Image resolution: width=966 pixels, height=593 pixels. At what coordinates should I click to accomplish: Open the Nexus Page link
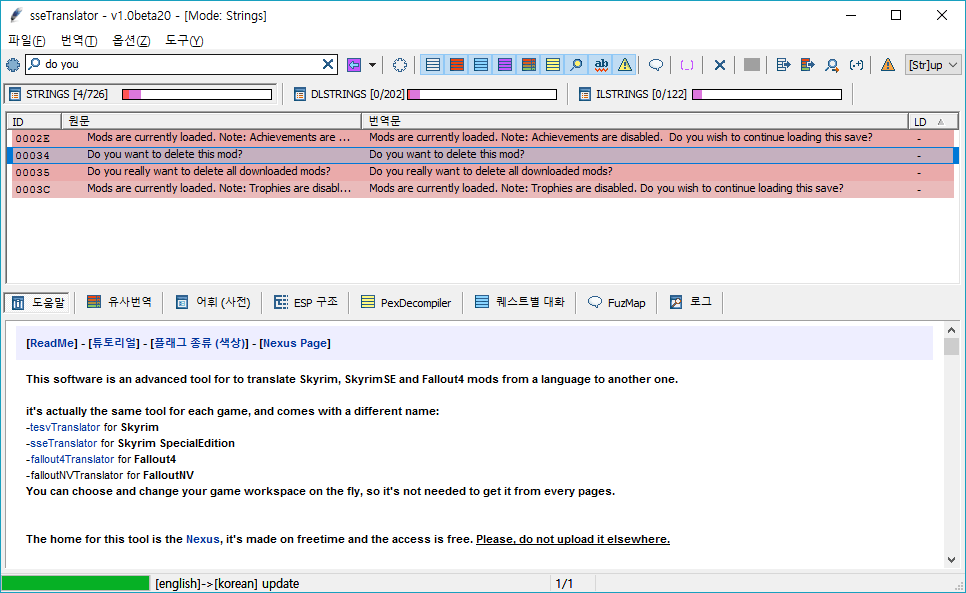(x=294, y=343)
